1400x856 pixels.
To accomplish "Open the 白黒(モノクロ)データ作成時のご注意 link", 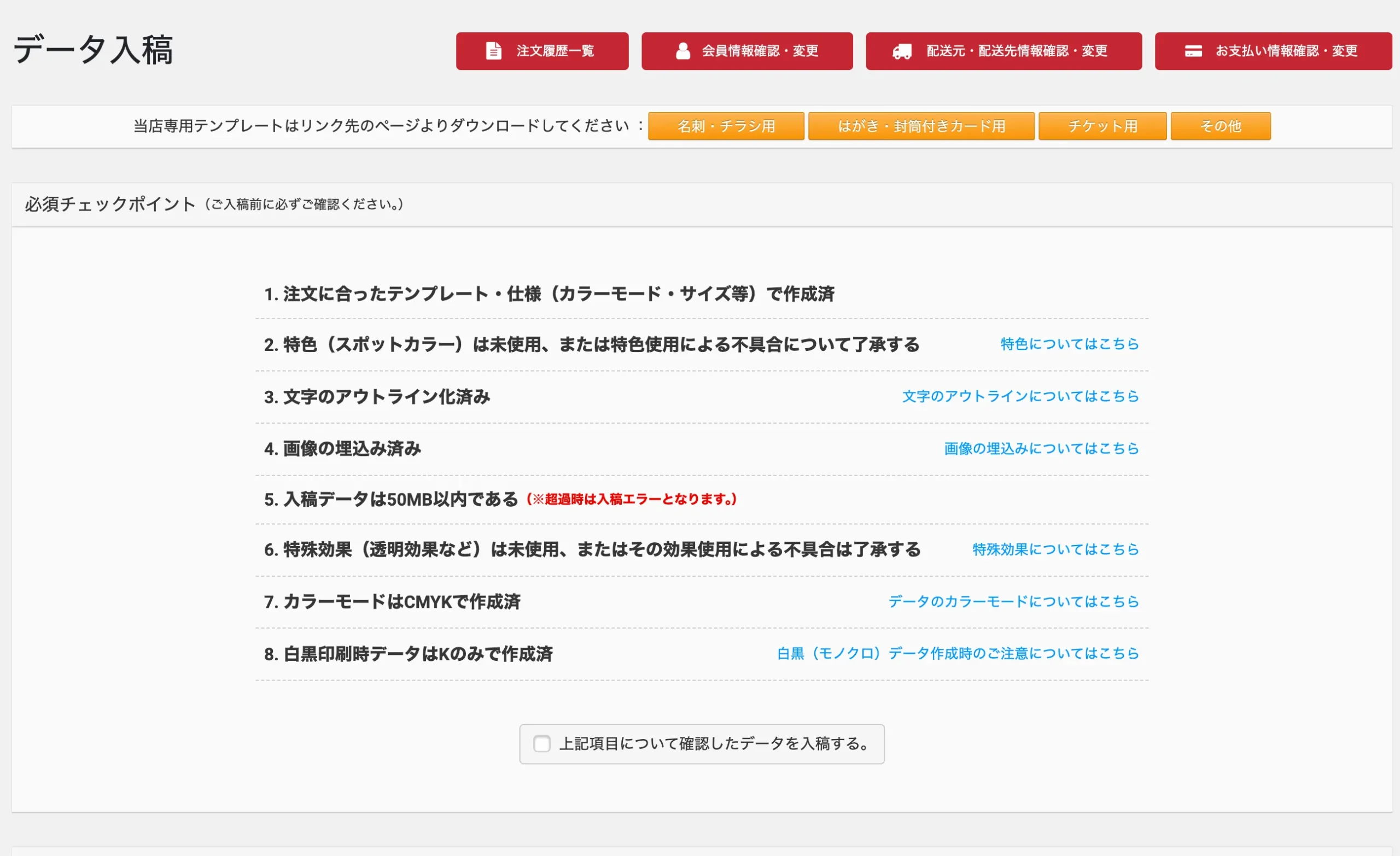I will pyautogui.click(x=958, y=653).
